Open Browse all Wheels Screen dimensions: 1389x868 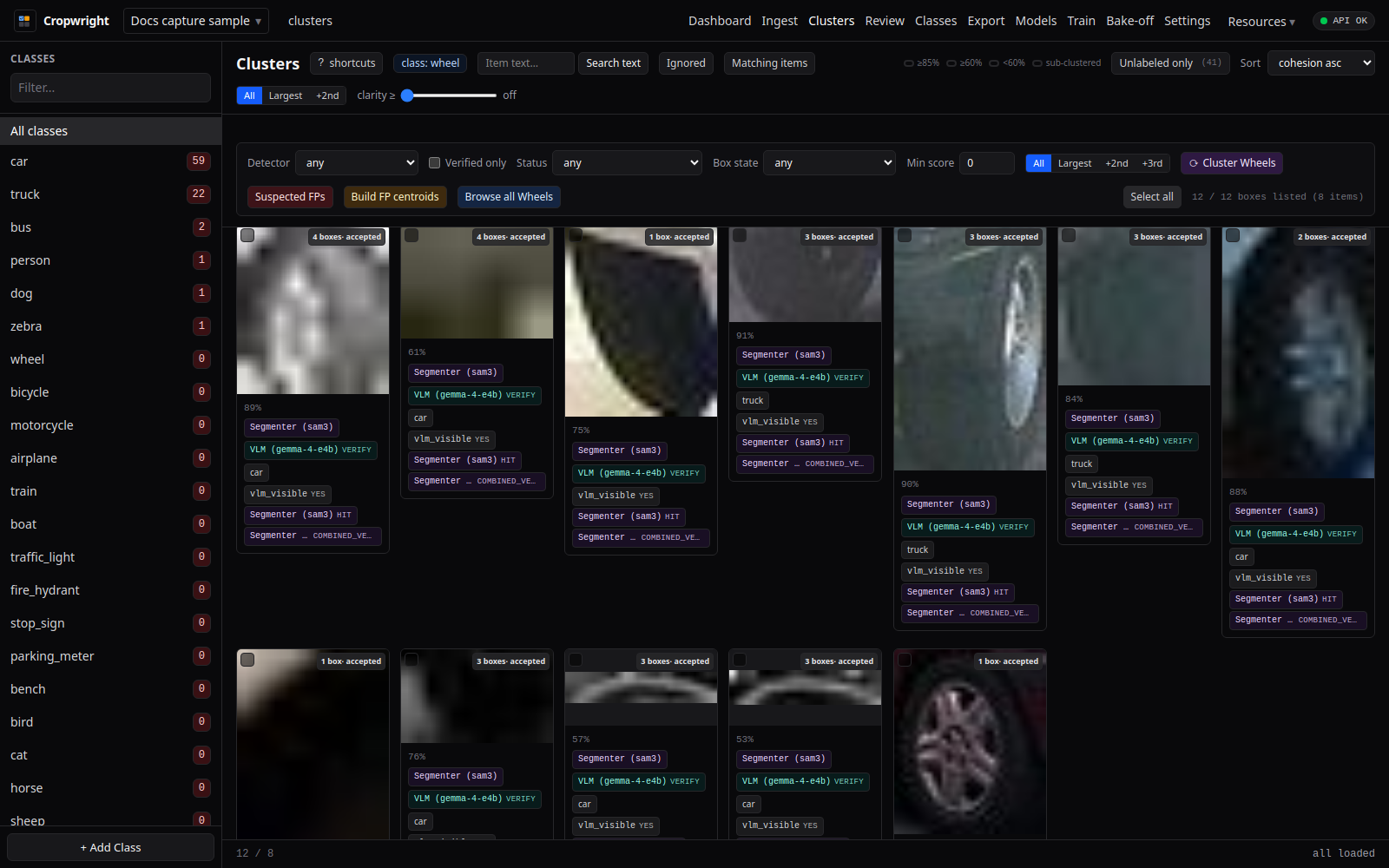pos(509,197)
